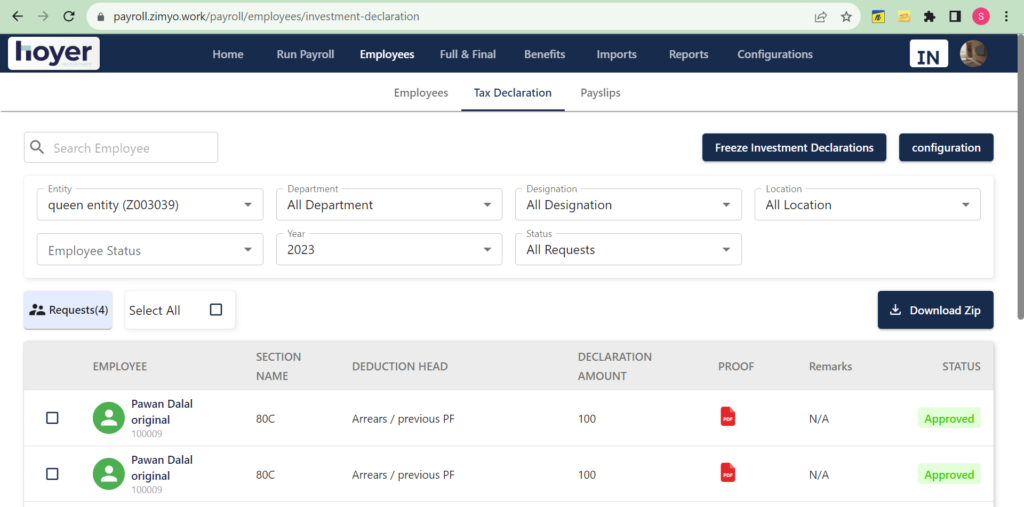Tick second Pawan Dalal row checkbox

(52, 474)
